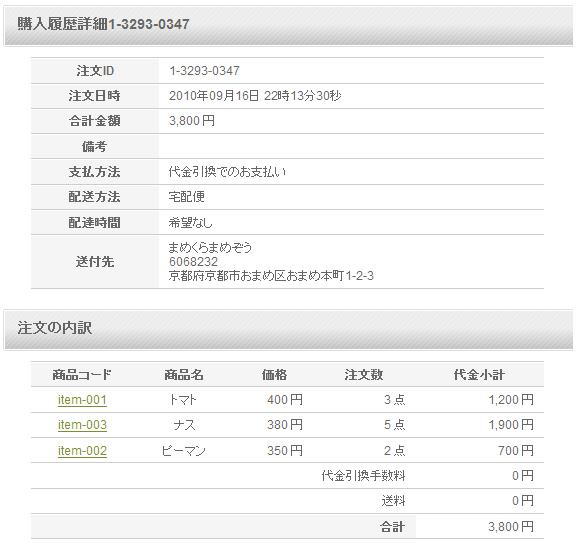This screenshot has width=578, height=551.
Task: Open the item-001 product link
Action: [x=82, y=400]
